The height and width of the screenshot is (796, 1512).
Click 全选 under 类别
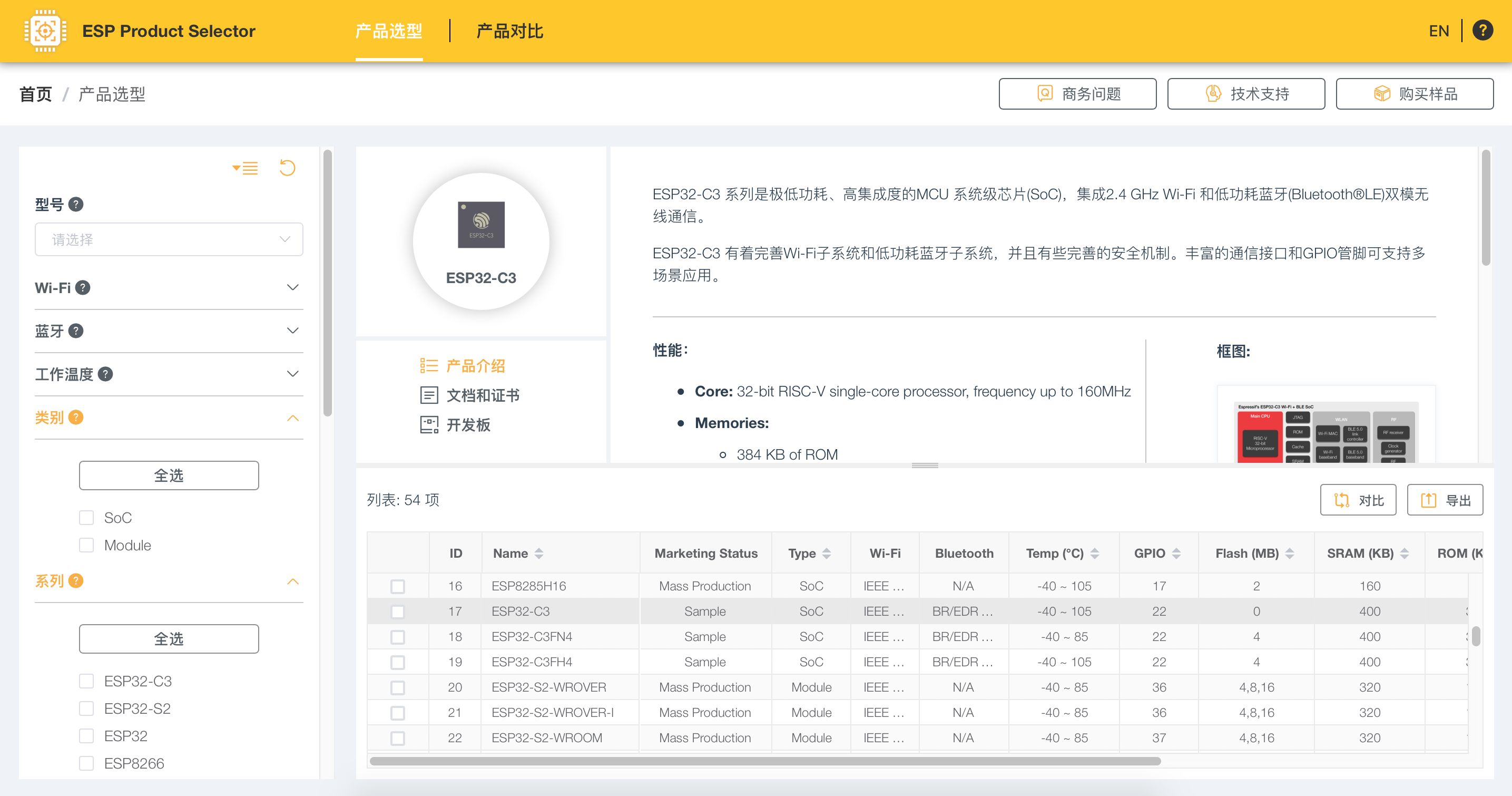(169, 475)
